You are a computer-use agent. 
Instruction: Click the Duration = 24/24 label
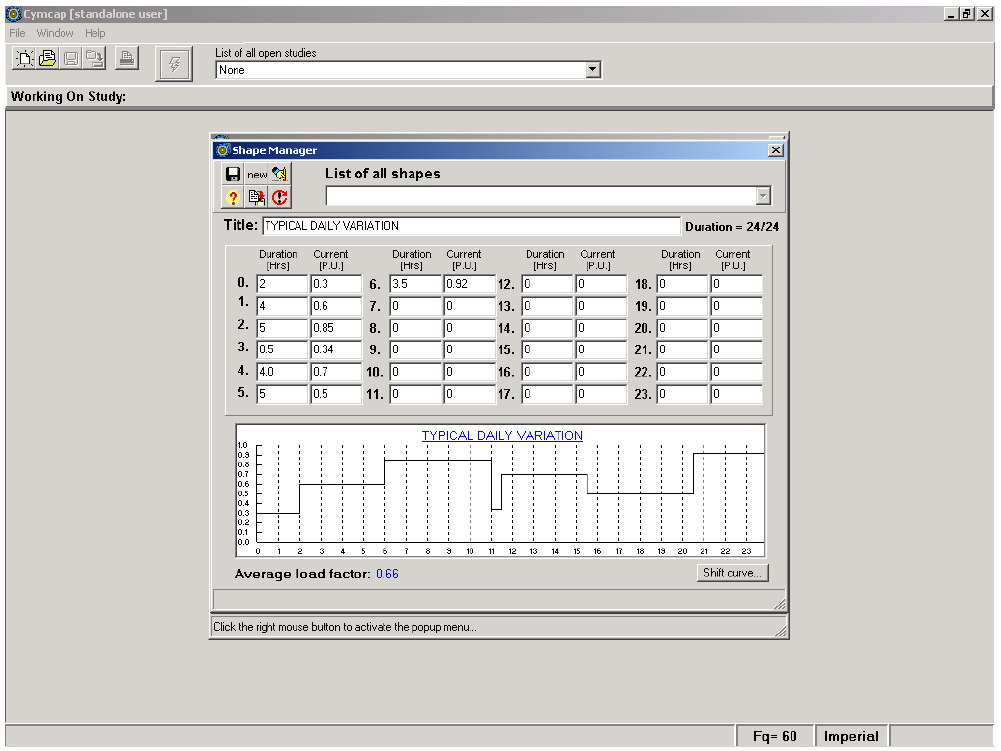(732, 227)
